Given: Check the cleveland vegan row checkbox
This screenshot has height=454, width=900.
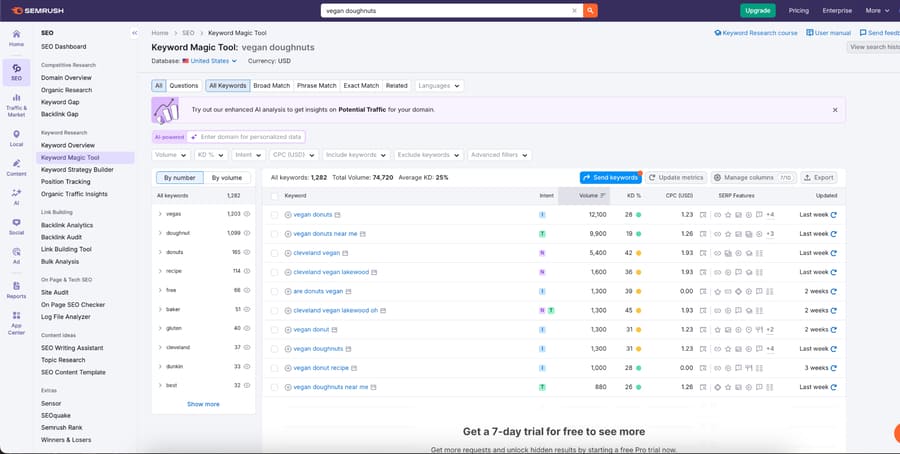Looking at the screenshot, I should (274, 253).
